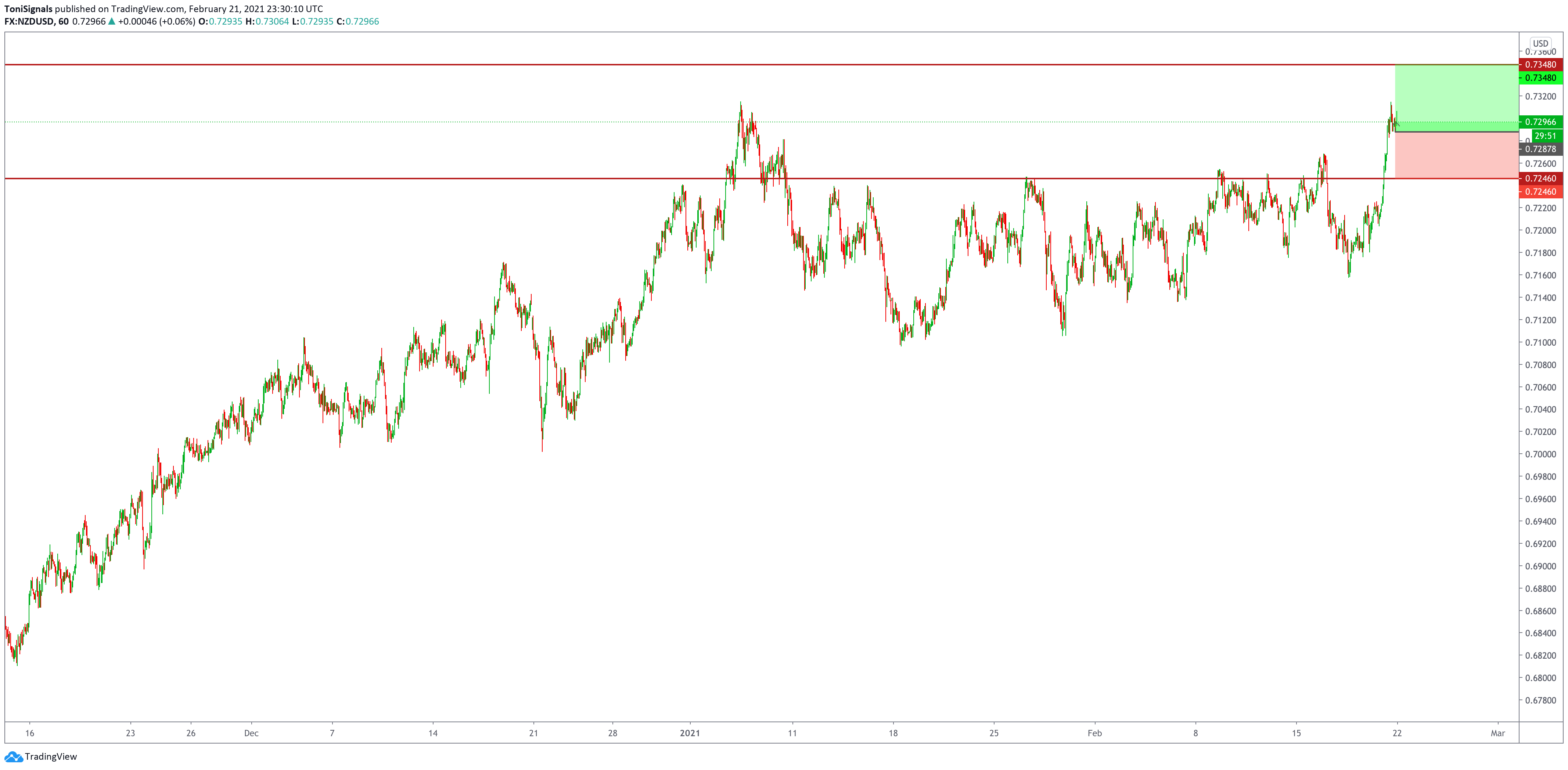Click the green up-arrow price change indicator
The height and width of the screenshot is (770, 1568).
(x=111, y=21)
